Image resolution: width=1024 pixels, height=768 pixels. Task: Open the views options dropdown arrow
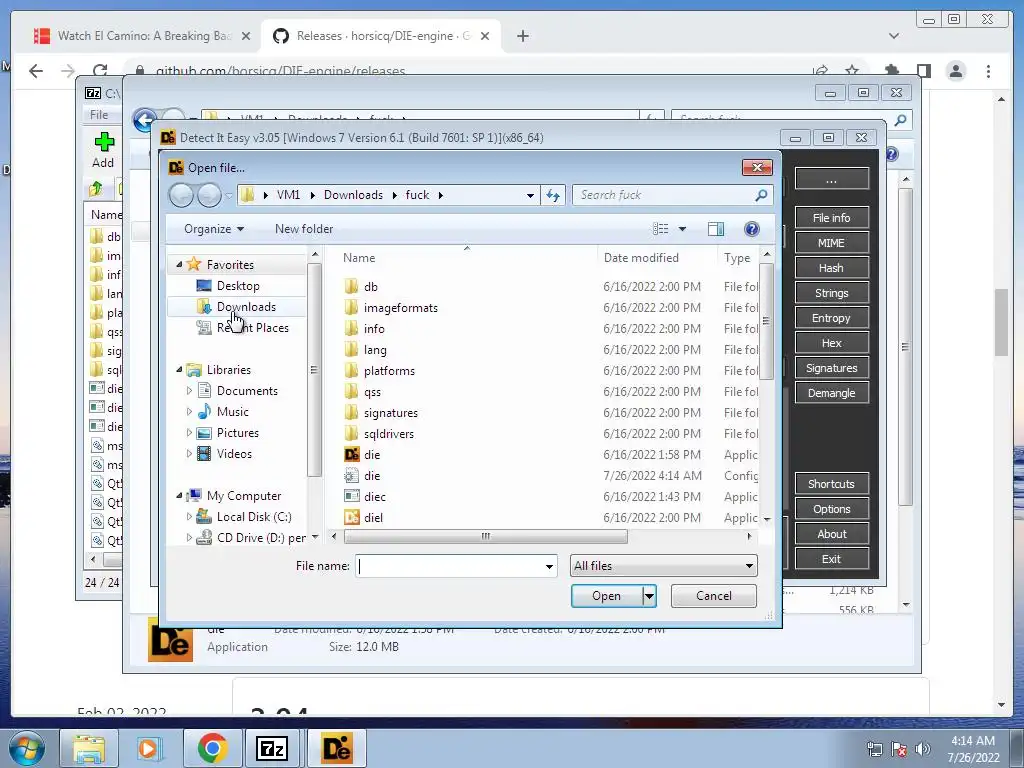tap(682, 229)
